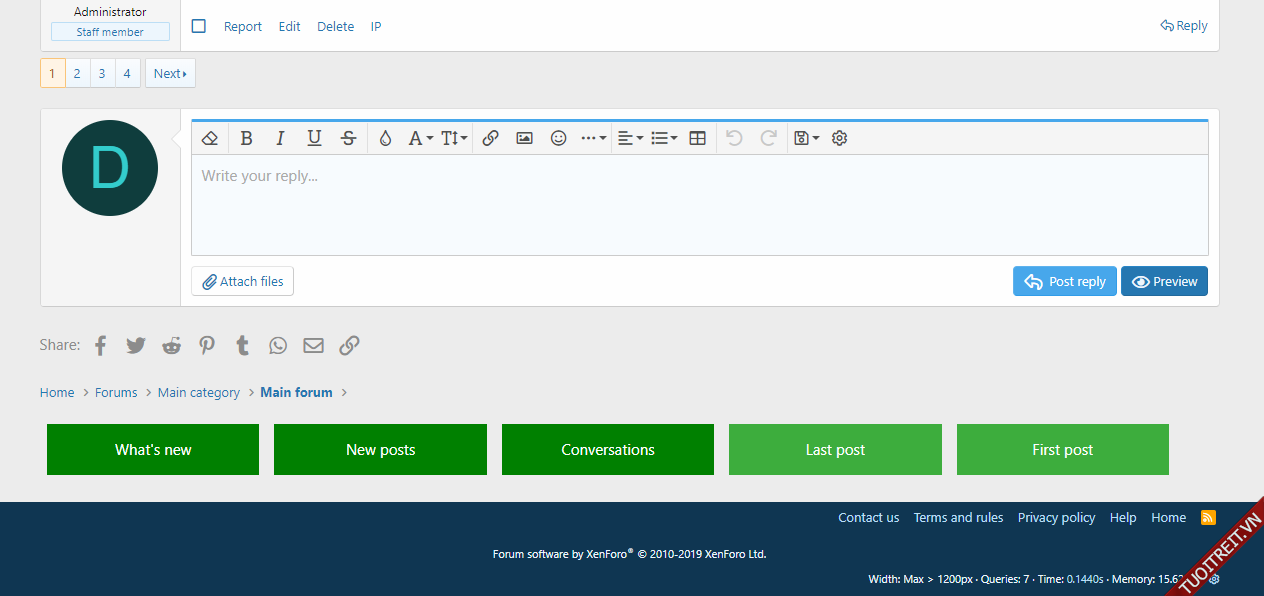The width and height of the screenshot is (1264, 596).
Task: Open text color picker droplet icon
Action: point(385,138)
